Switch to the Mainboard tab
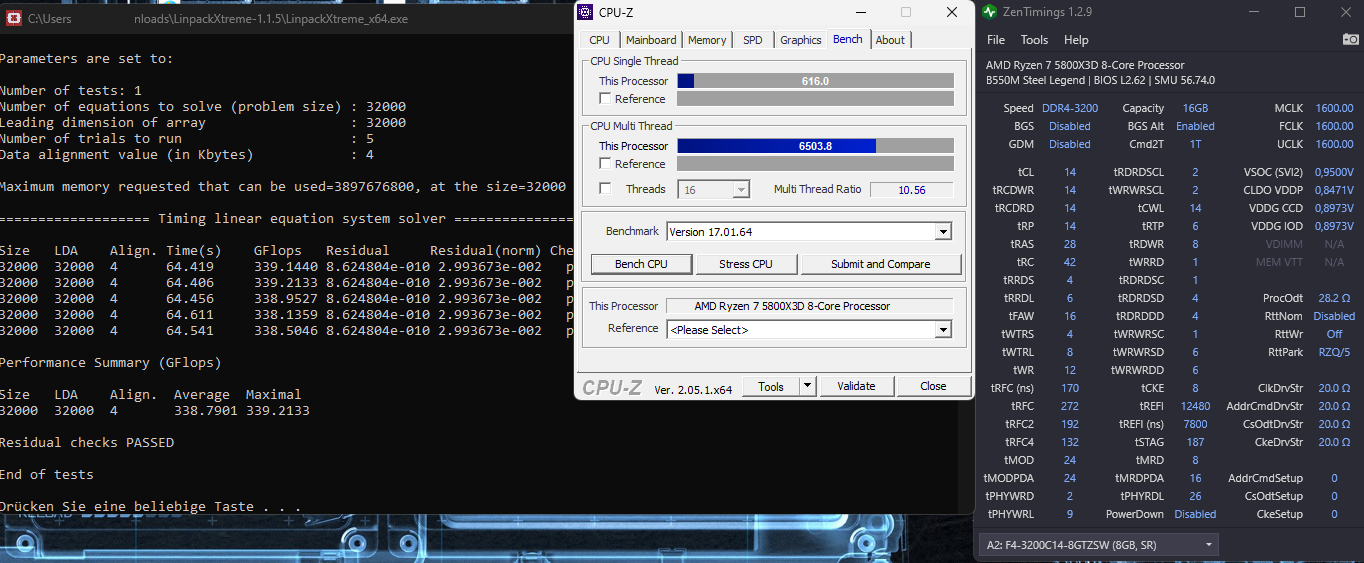This screenshot has width=1364, height=563. point(651,40)
